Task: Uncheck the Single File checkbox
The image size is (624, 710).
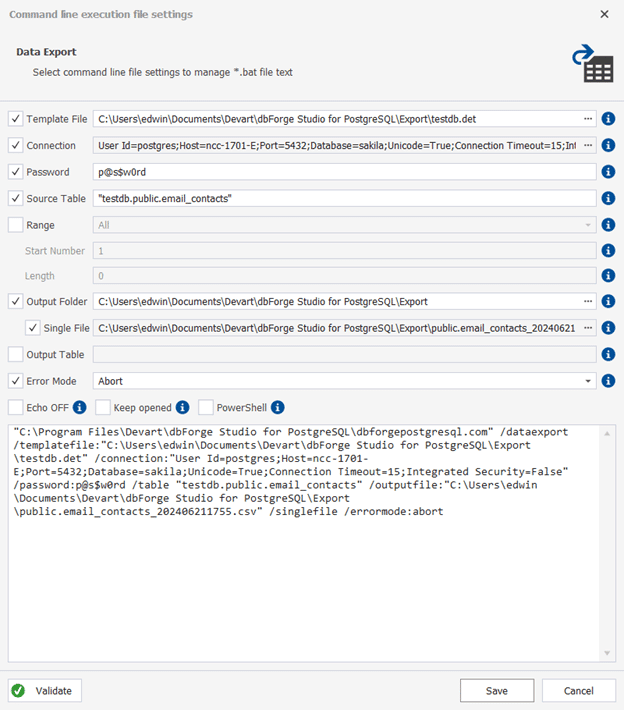Action: pyautogui.click(x=34, y=328)
